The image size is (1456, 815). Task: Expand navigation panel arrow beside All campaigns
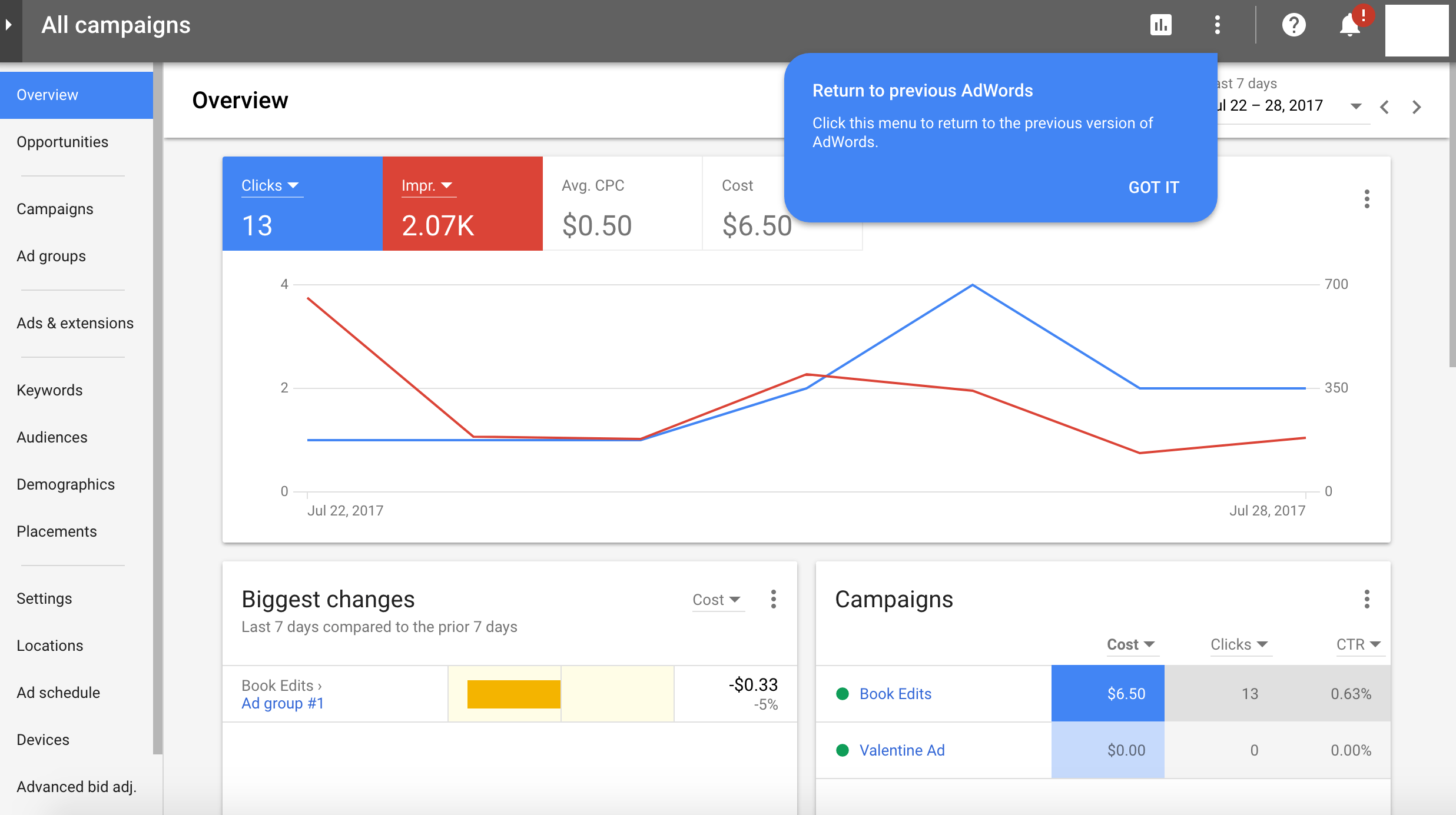(9, 25)
